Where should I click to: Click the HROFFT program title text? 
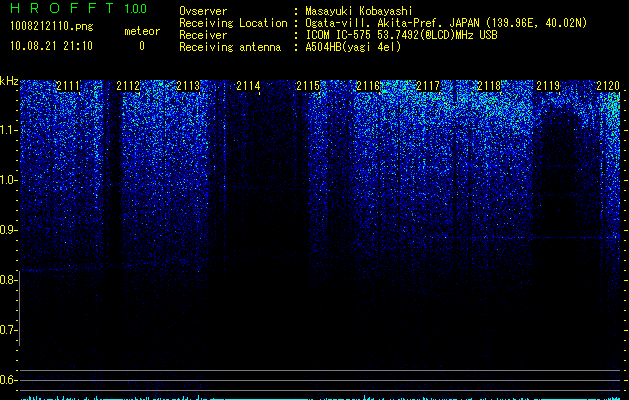(62, 8)
